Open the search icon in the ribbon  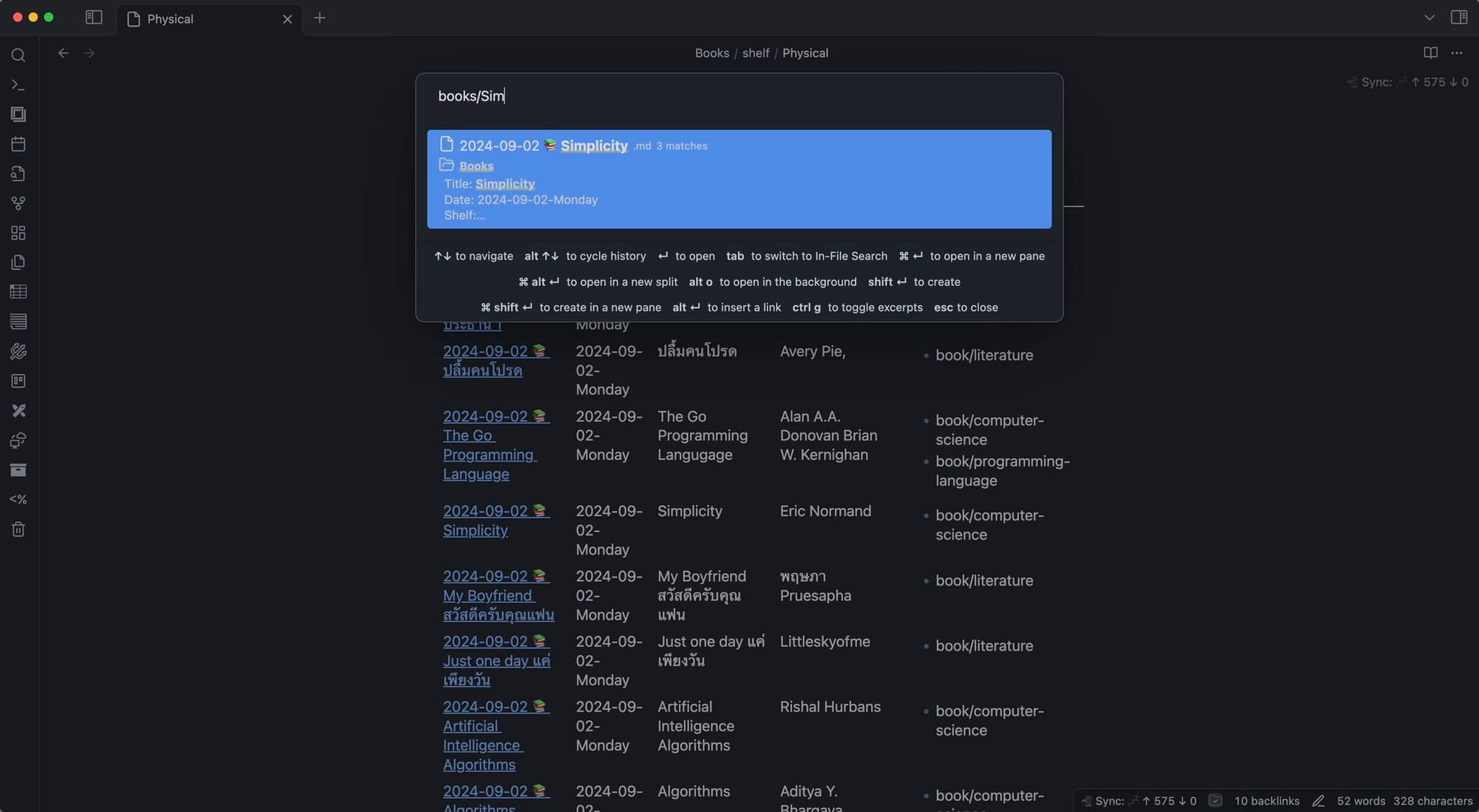pyautogui.click(x=18, y=55)
